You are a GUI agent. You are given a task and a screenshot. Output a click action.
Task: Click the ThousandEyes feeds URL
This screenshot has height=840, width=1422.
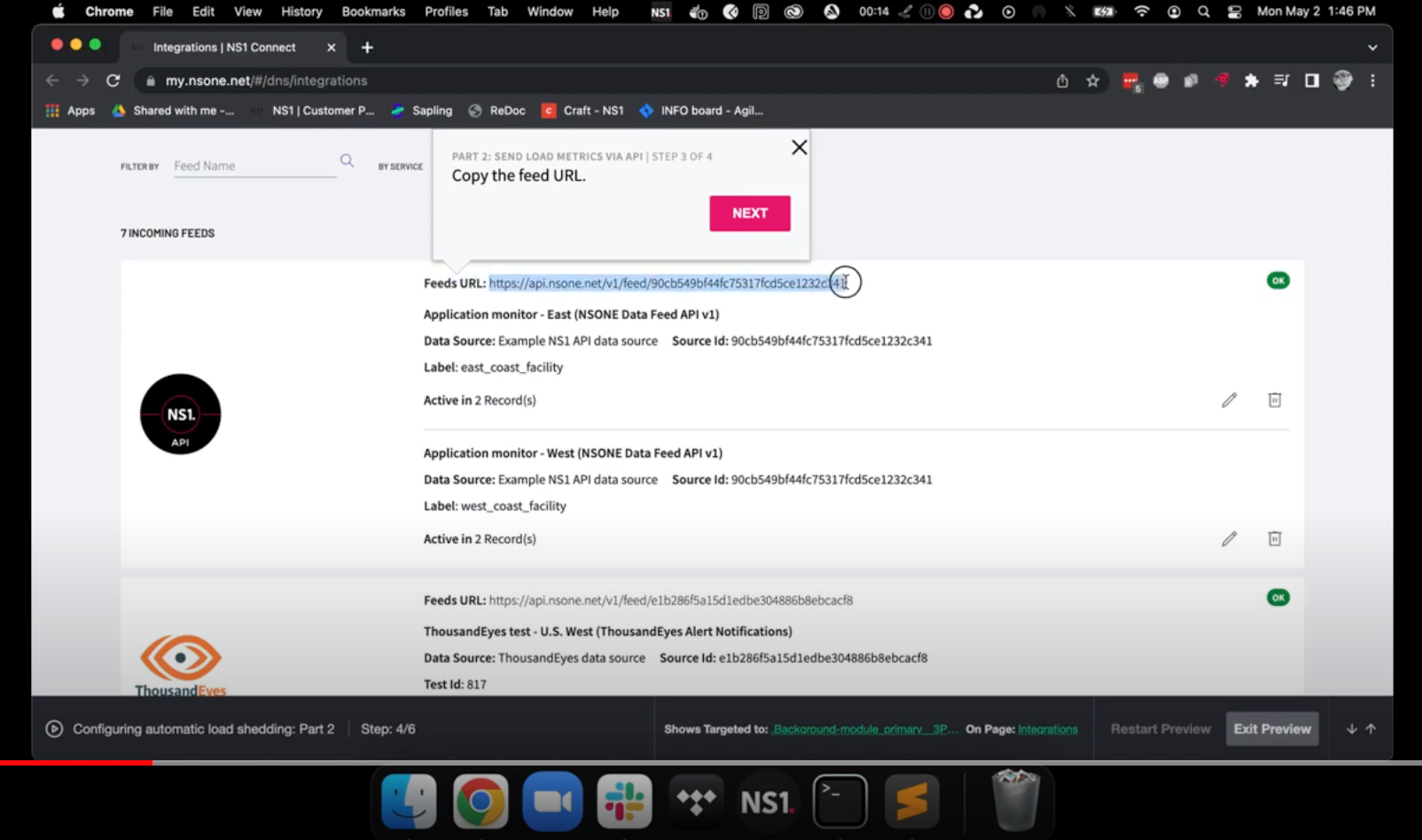(x=671, y=600)
